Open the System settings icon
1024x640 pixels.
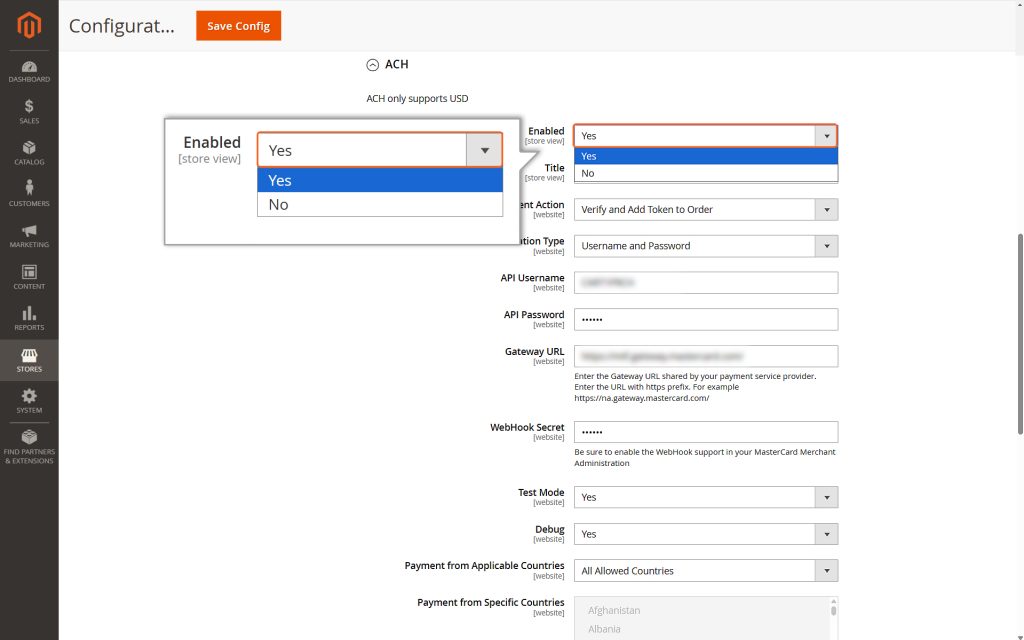click(28, 400)
